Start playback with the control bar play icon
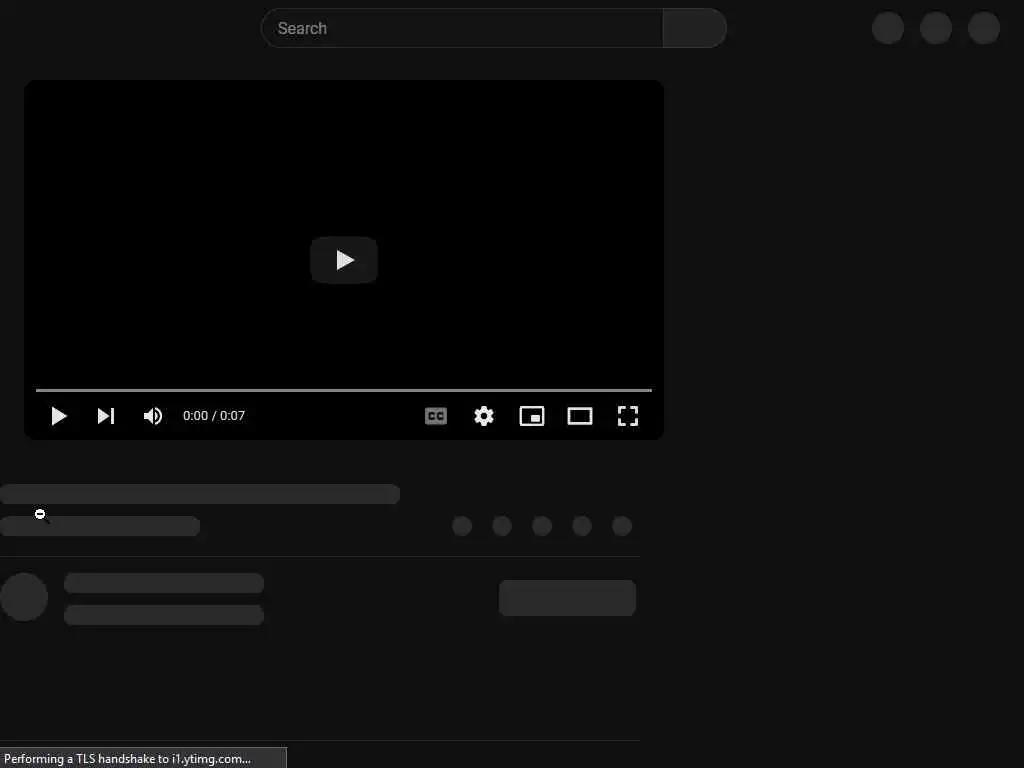1024x768 pixels. coord(59,416)
